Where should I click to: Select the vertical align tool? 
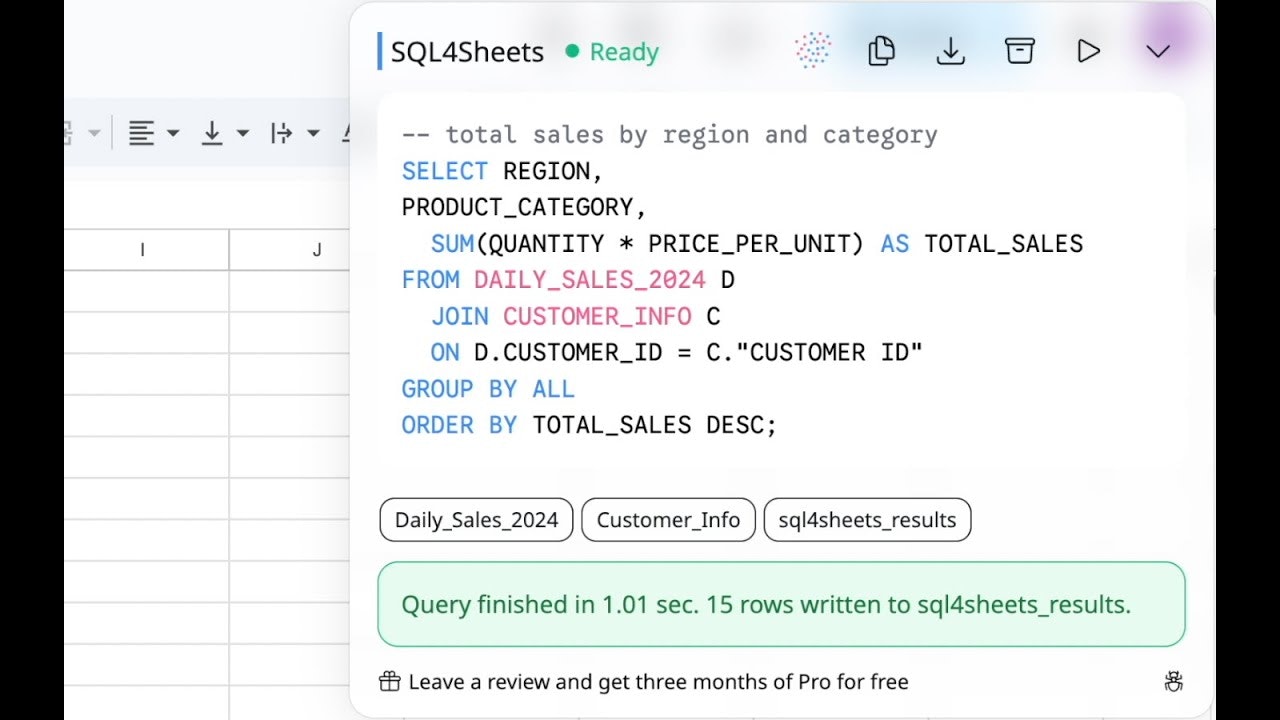[212, 131]
